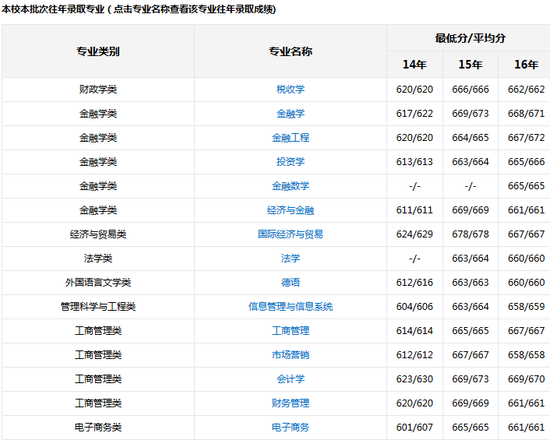The image size is (550, 440).
Task: Select the 法学类 category cell
Action: [x=98, y=259]
